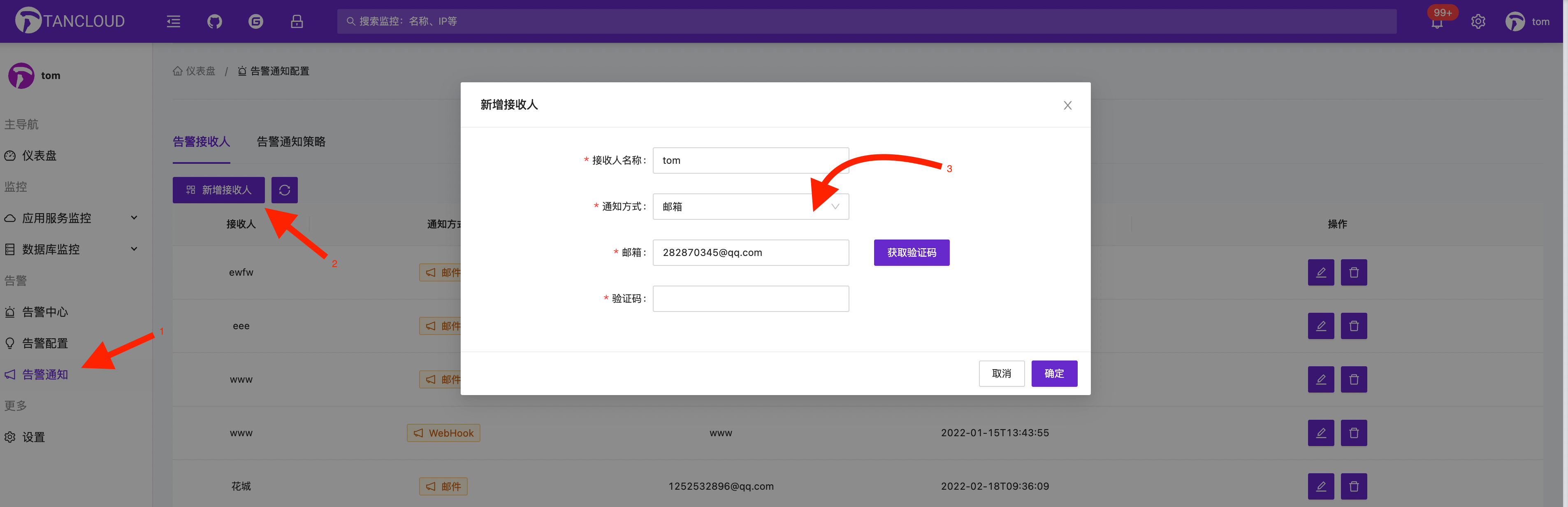Click the 取消 button in dialog
Image resolution: width=1568 pixels, height=507 pixels.
[1001, 374]
